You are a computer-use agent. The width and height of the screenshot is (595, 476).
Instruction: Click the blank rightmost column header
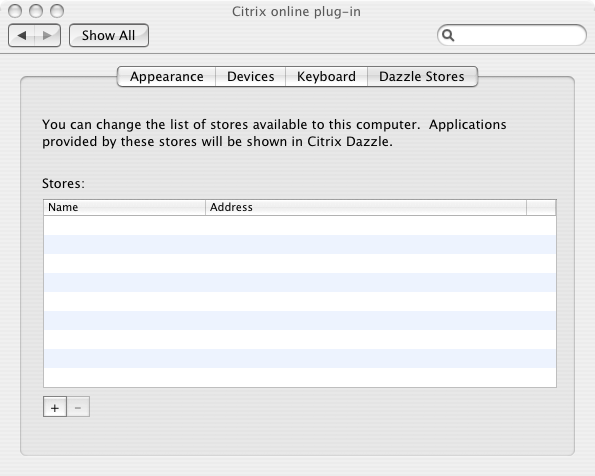pyautogui.click(x=541, y=207)
